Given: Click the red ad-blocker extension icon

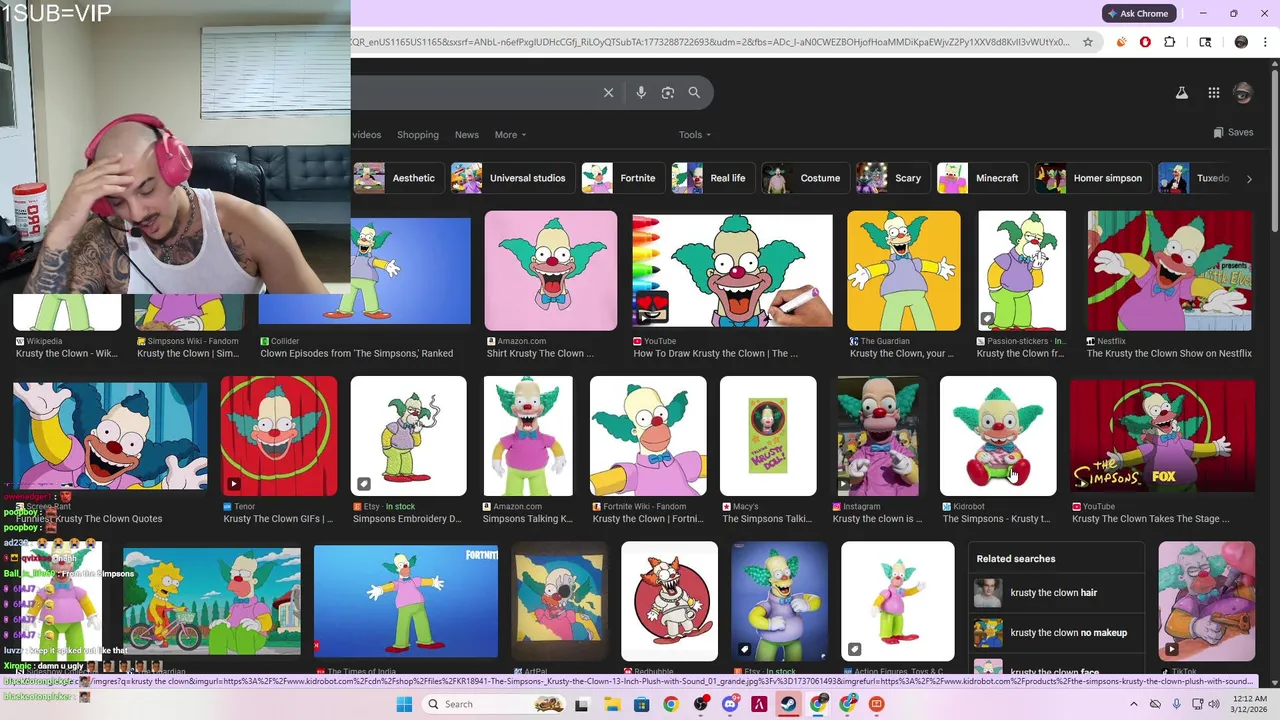Looking at the screenshot, I should [1145, 42].
